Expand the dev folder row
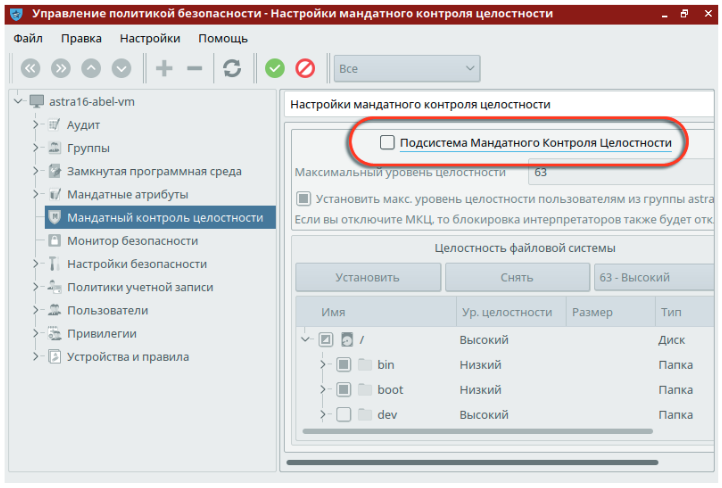 (x=323, y=414)
